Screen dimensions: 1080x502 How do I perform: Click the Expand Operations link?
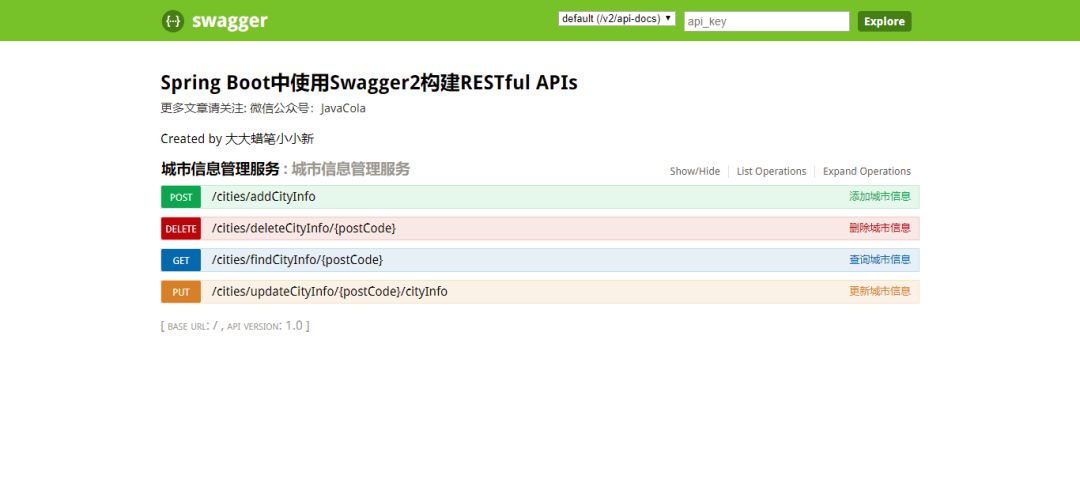(866, 171)
